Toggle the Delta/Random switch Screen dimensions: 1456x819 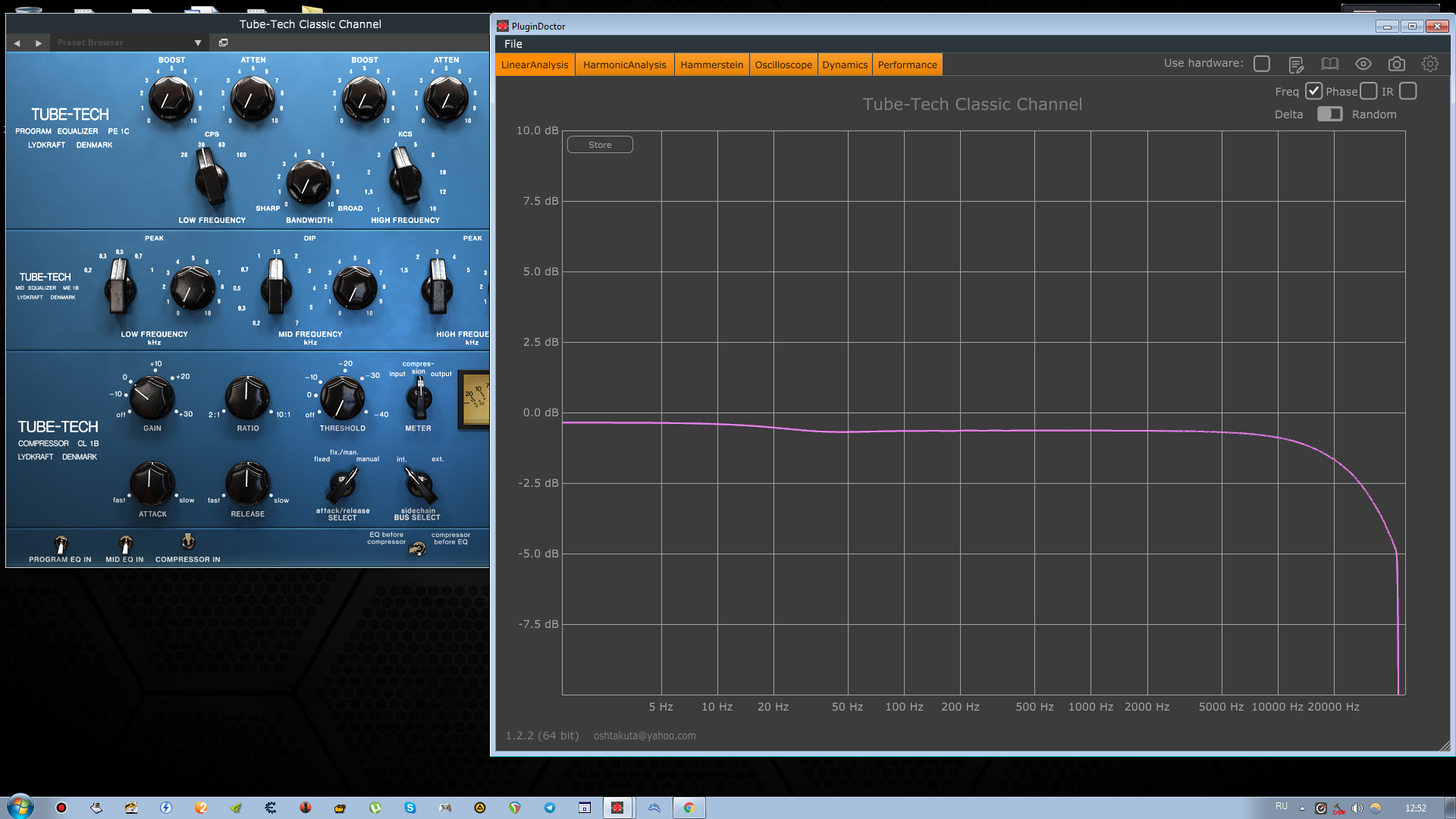[x=1329, y=114]
